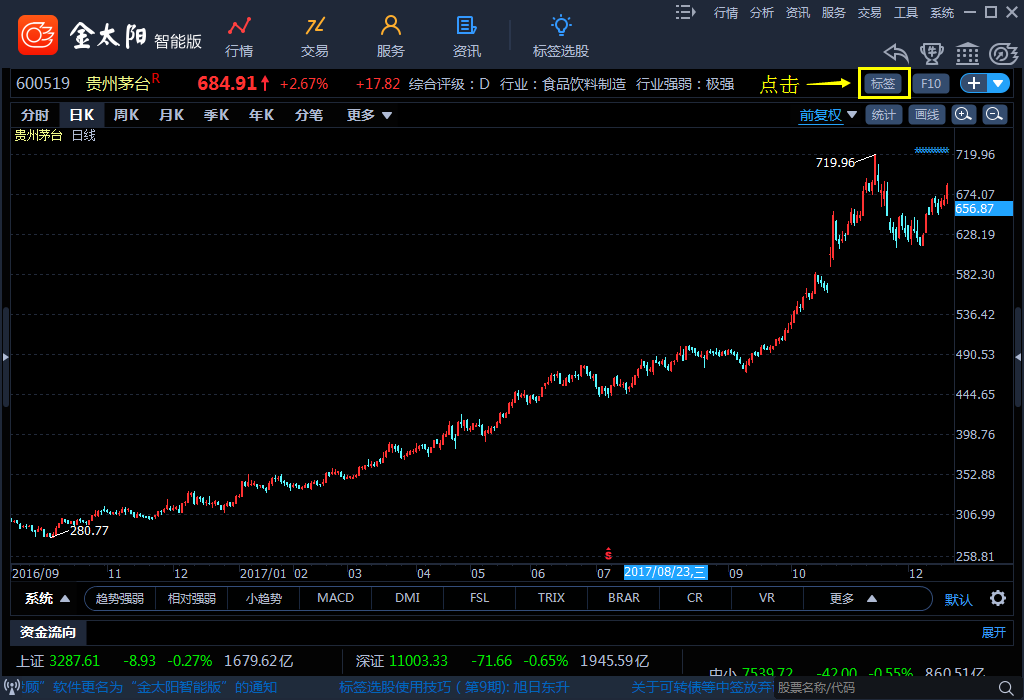Open the 标签选股使用技巧 news link
Image resolution: width=1024 pixels, height=700 pixels.
(454, 688)
